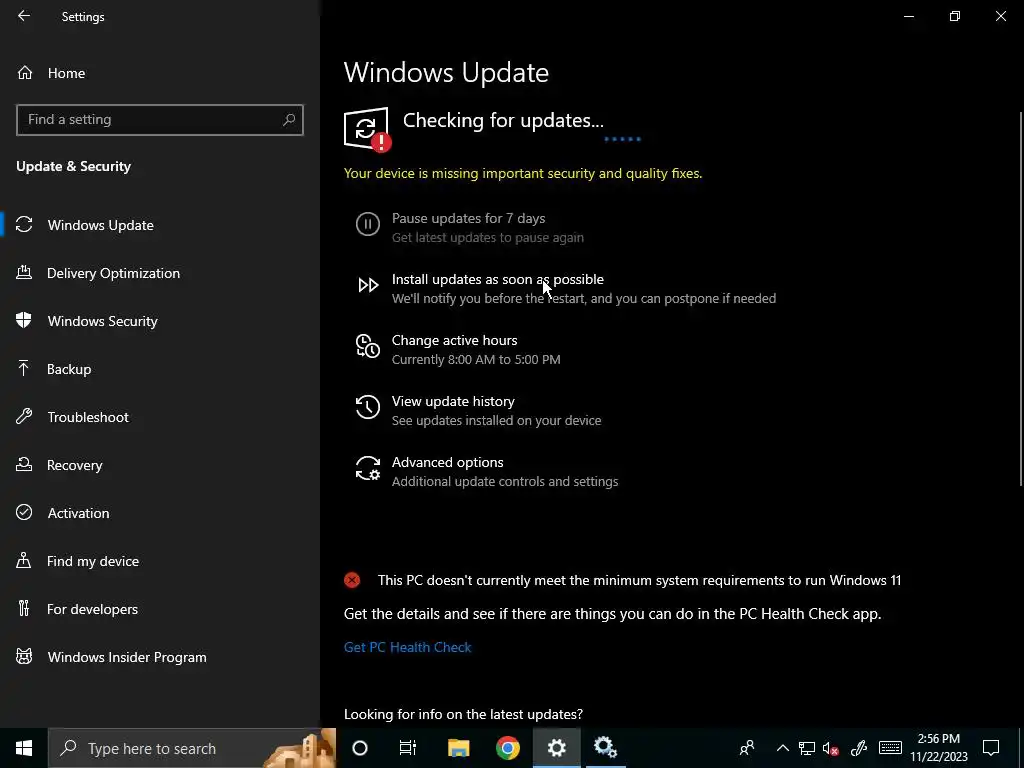The width and height of the screenshot is (1024, 768).
Task: Choose Install updates as soon as possible
Action: [x=498, y=280]
